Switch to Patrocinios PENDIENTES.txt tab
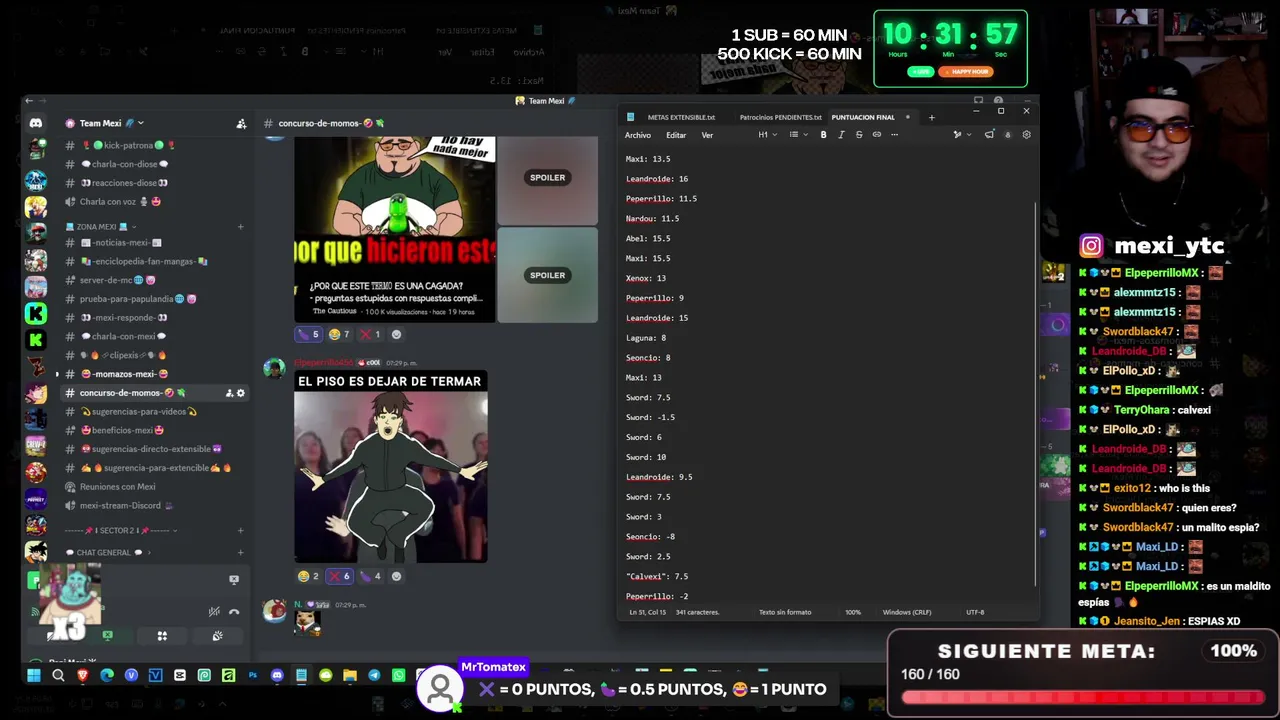Screen dimensions: 1280x720 [x=780, y=117]
